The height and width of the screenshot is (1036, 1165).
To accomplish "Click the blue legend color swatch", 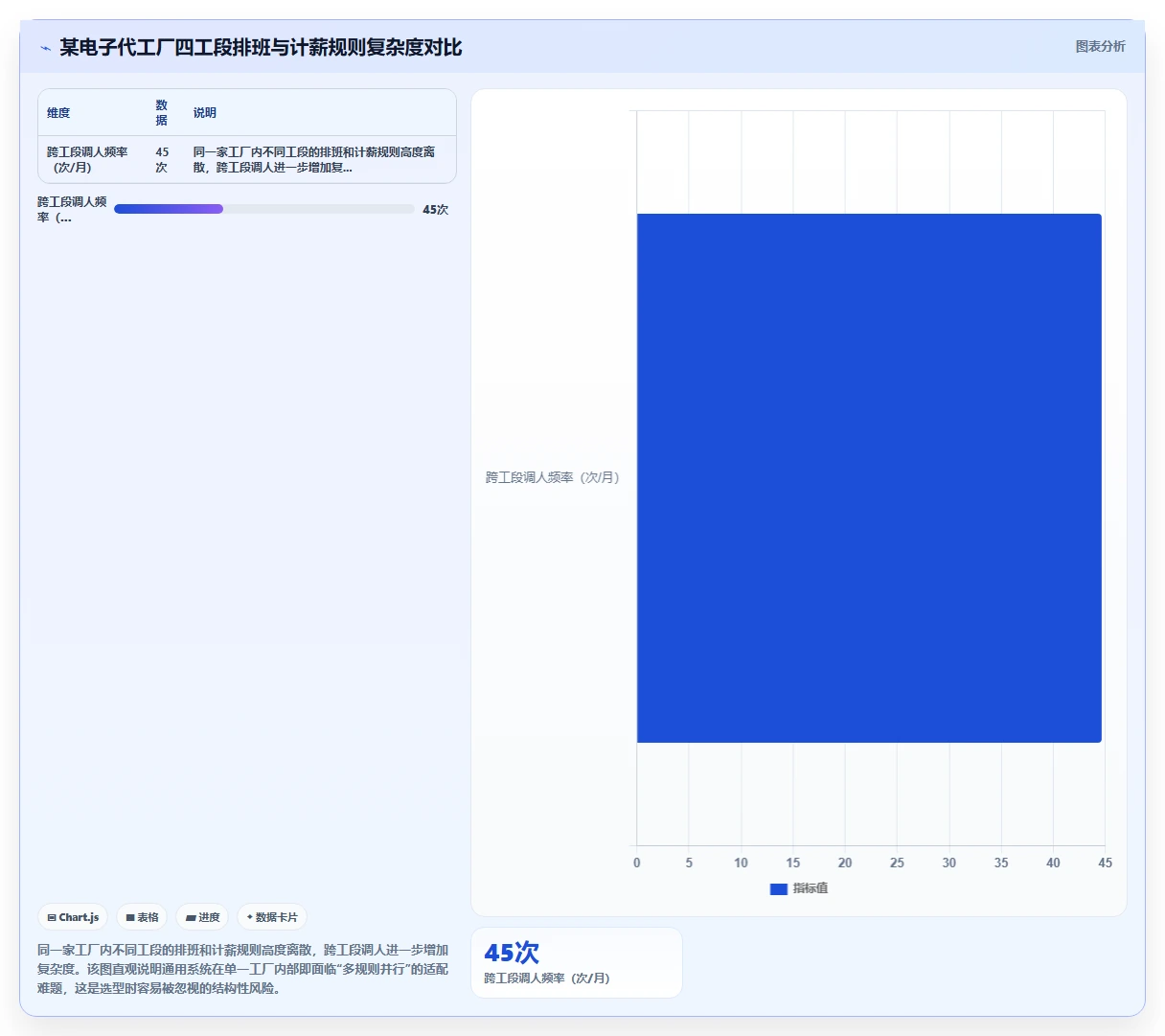I will [779, 889].
